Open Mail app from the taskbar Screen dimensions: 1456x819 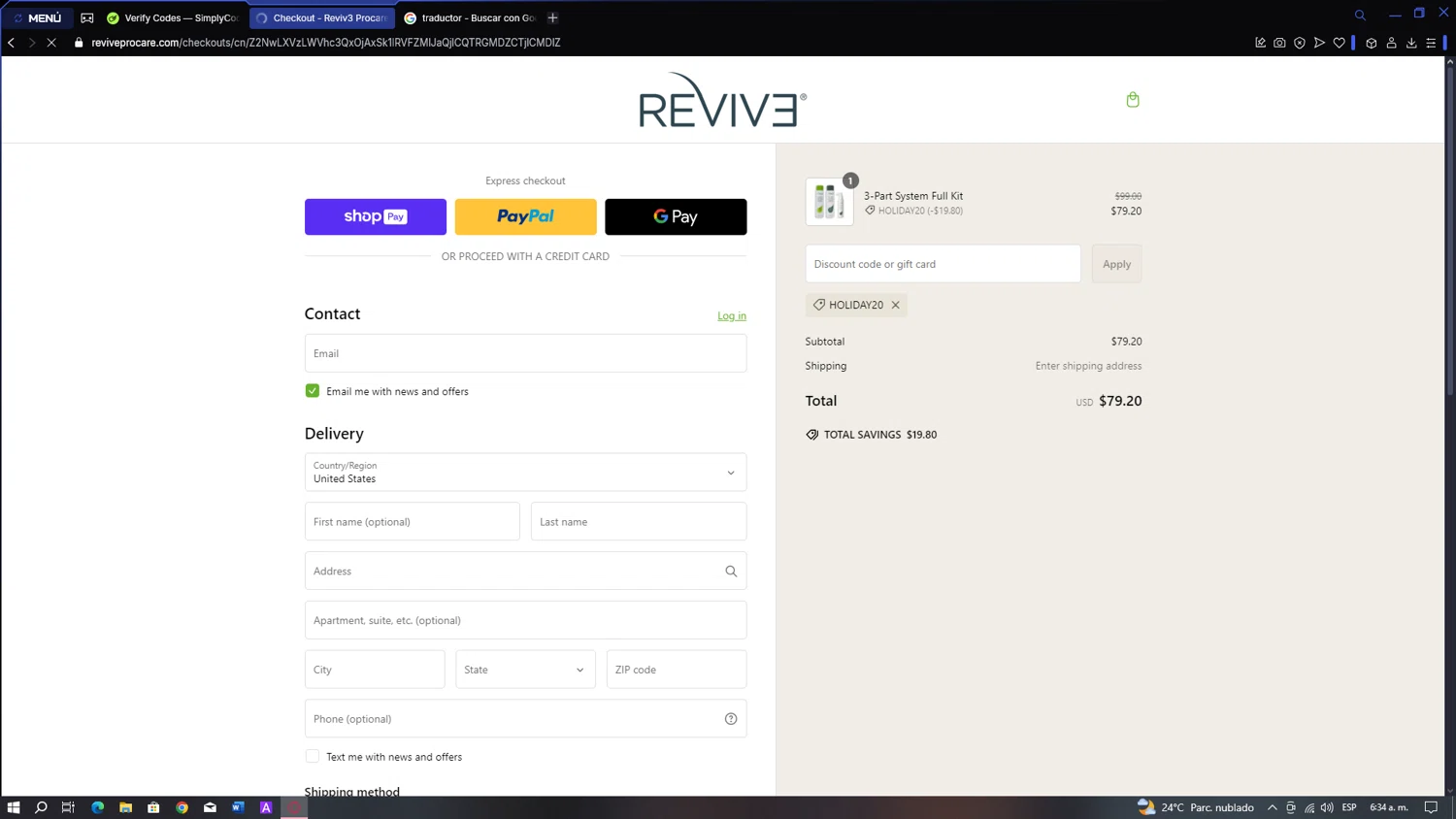tap(210, 807)
